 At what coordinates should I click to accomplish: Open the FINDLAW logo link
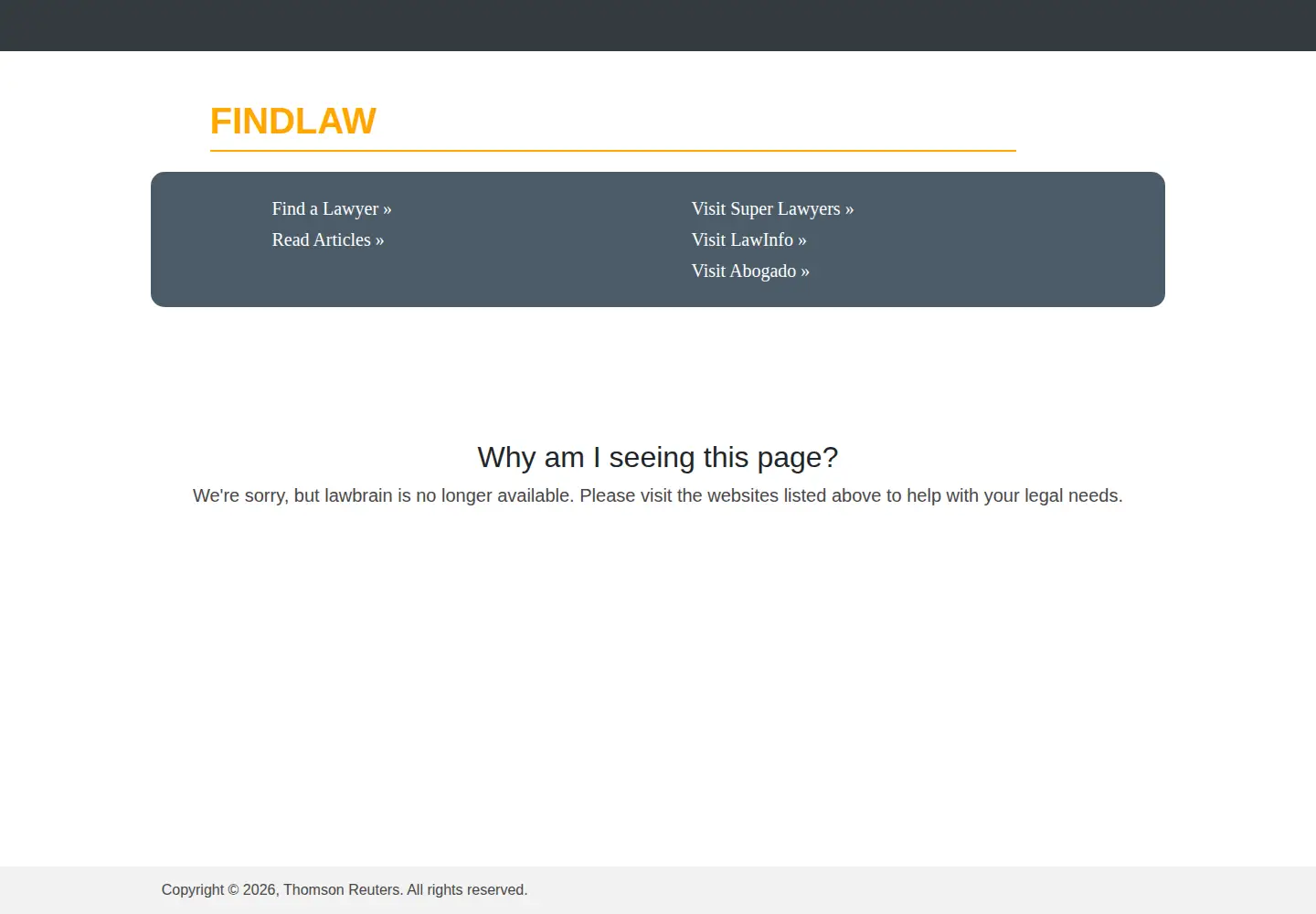292,122
